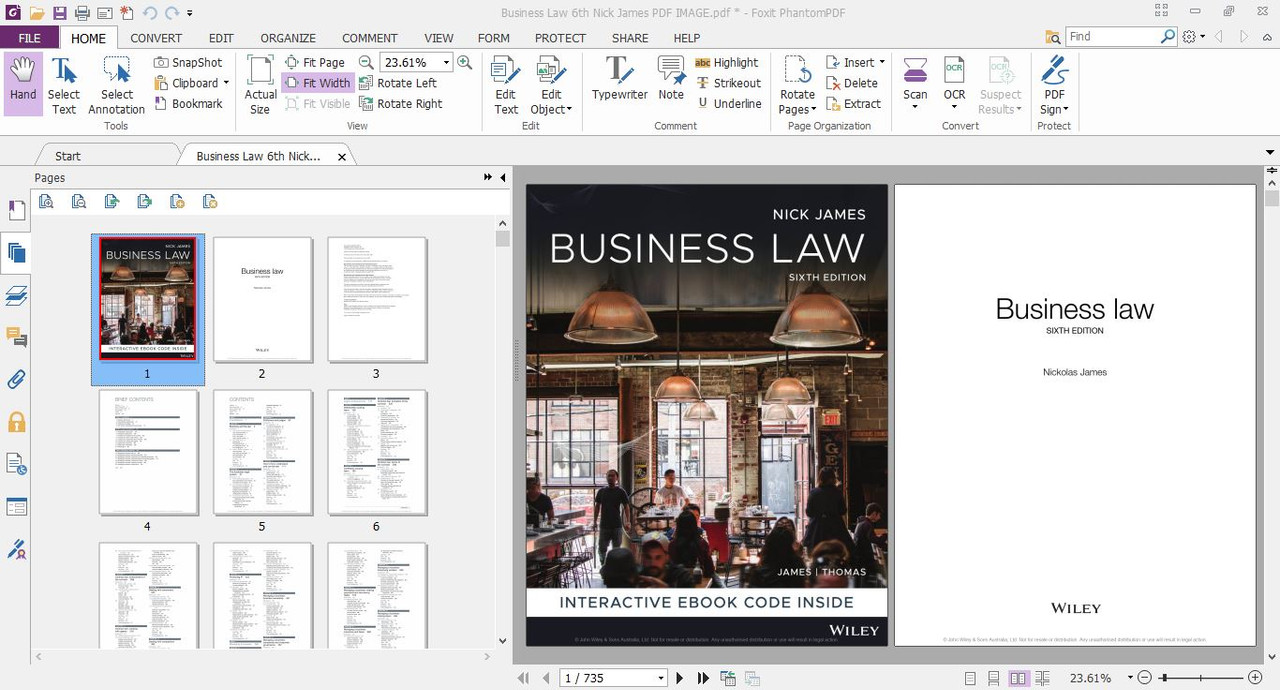Open the FILE menu
The height and width of the screenshot is (690, 1280).
30,38
